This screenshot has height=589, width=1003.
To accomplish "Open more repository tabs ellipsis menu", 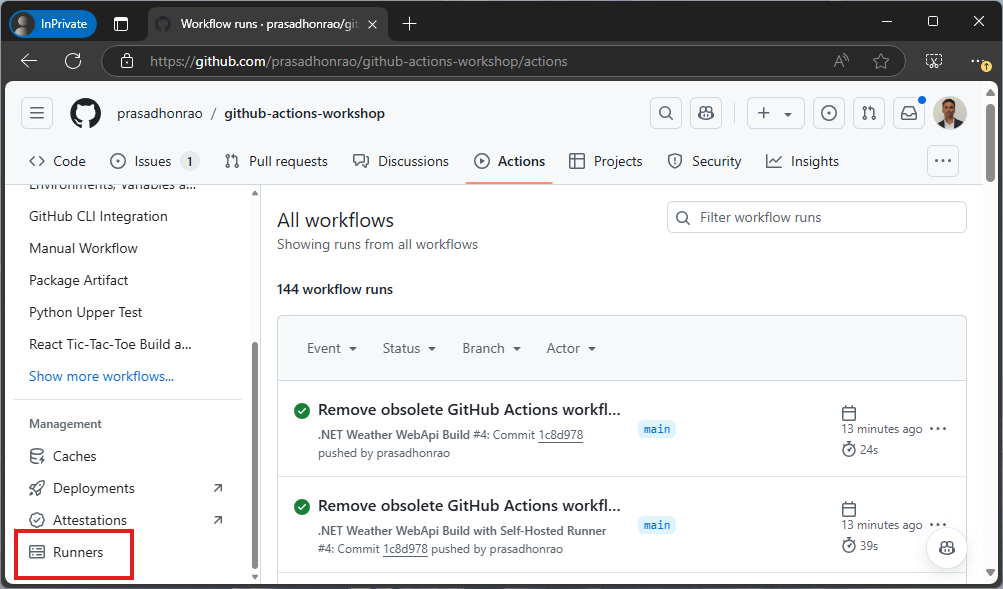I will (x=943, y=161).
